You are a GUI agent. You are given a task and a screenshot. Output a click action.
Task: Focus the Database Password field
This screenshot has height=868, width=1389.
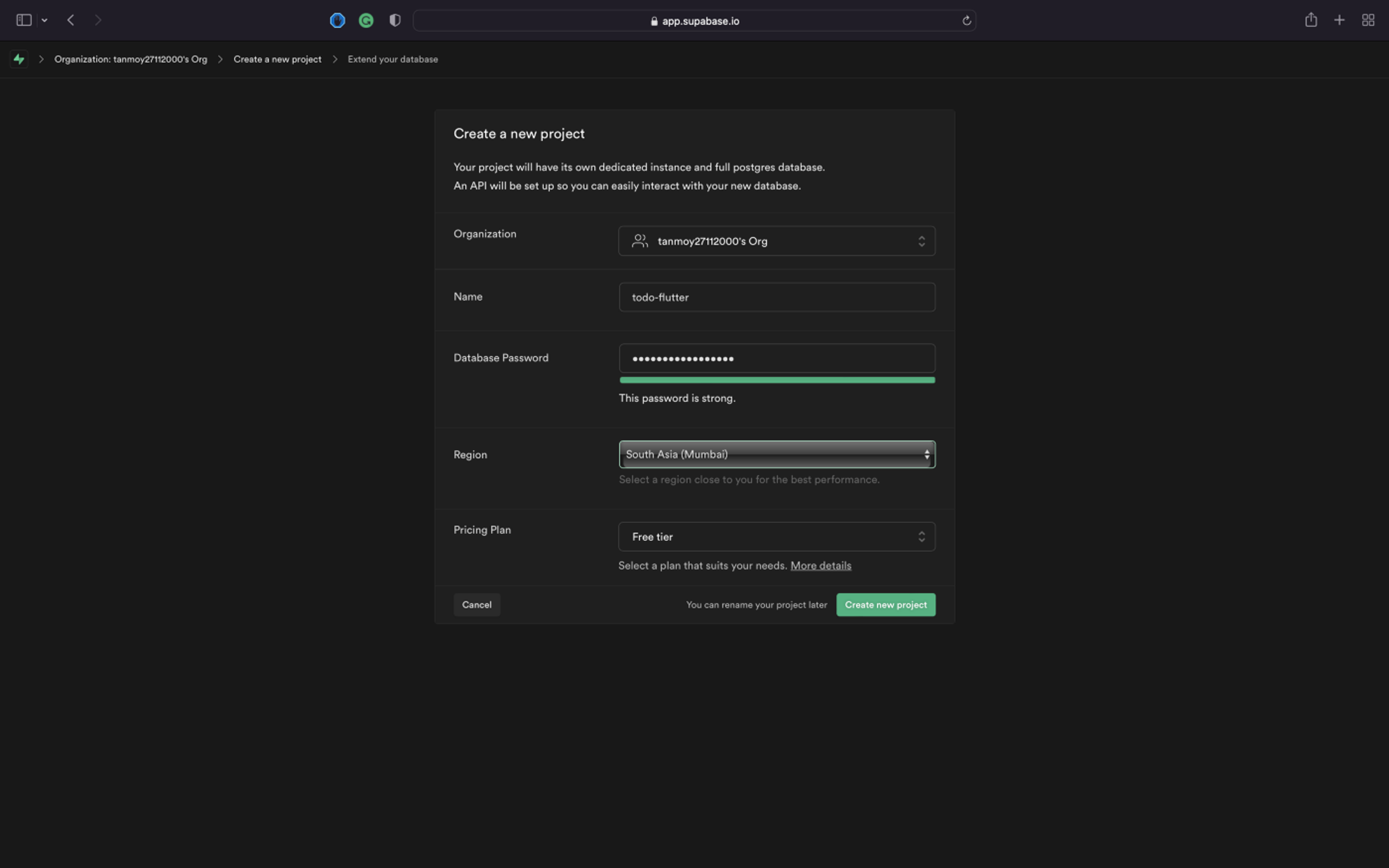click(x=776, y=358)
